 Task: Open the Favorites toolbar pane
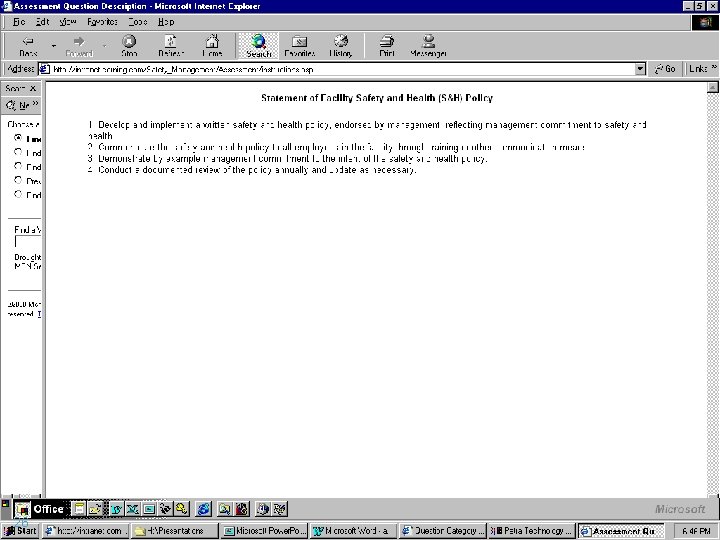(x=299, y=46)
